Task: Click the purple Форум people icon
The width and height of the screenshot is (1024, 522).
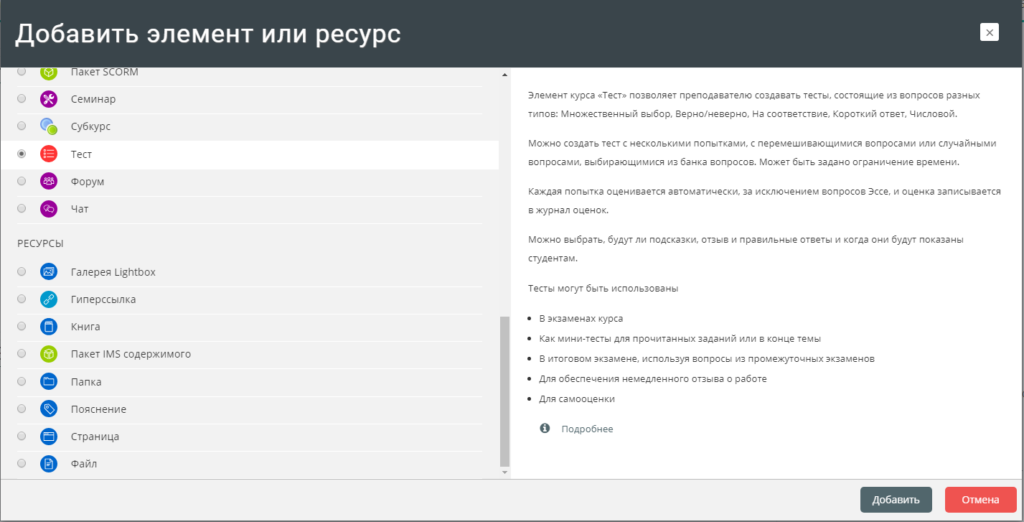Action: click(x=49, y=182)
